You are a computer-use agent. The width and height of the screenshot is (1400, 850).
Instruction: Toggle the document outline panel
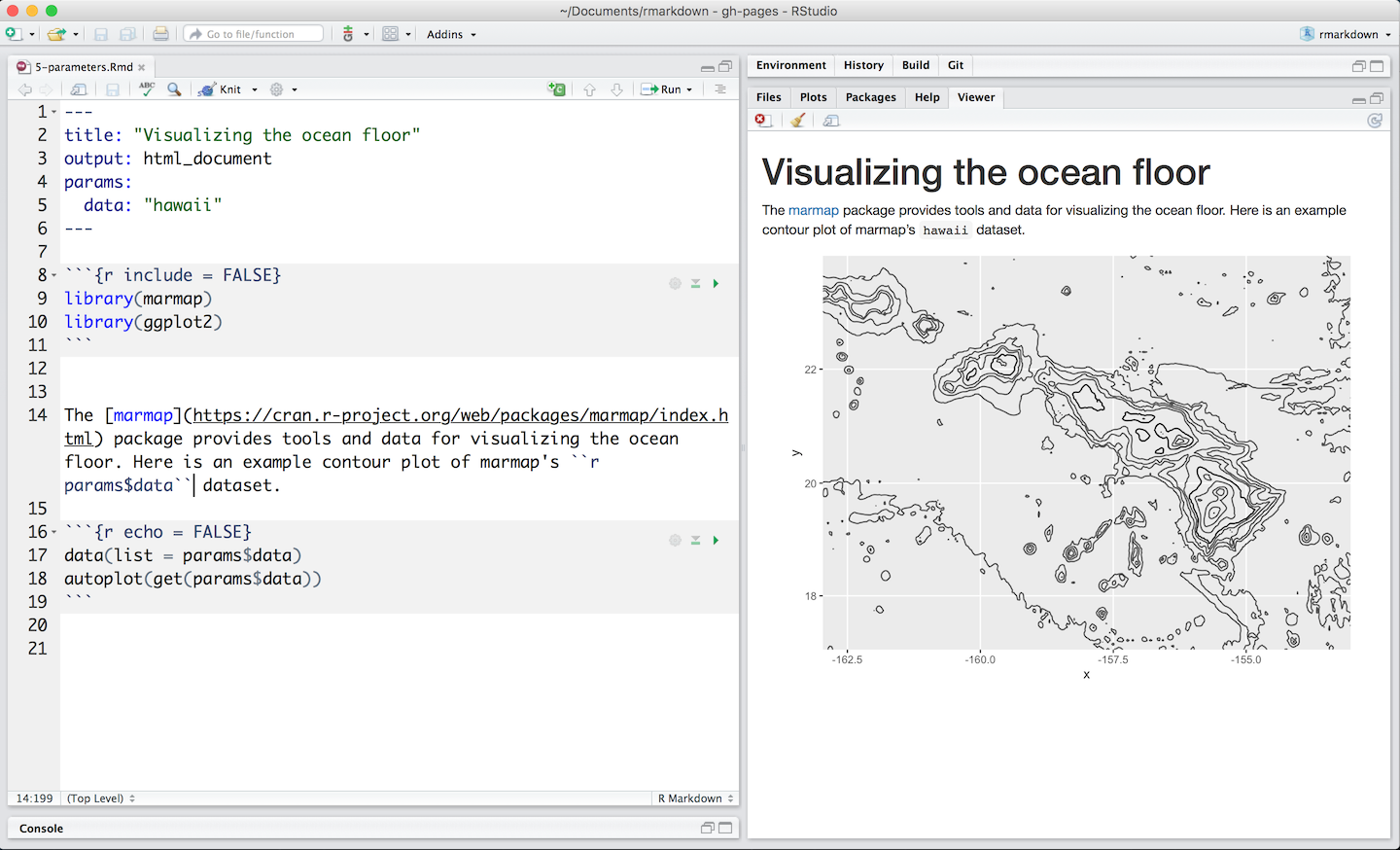[x=718, y=89]
